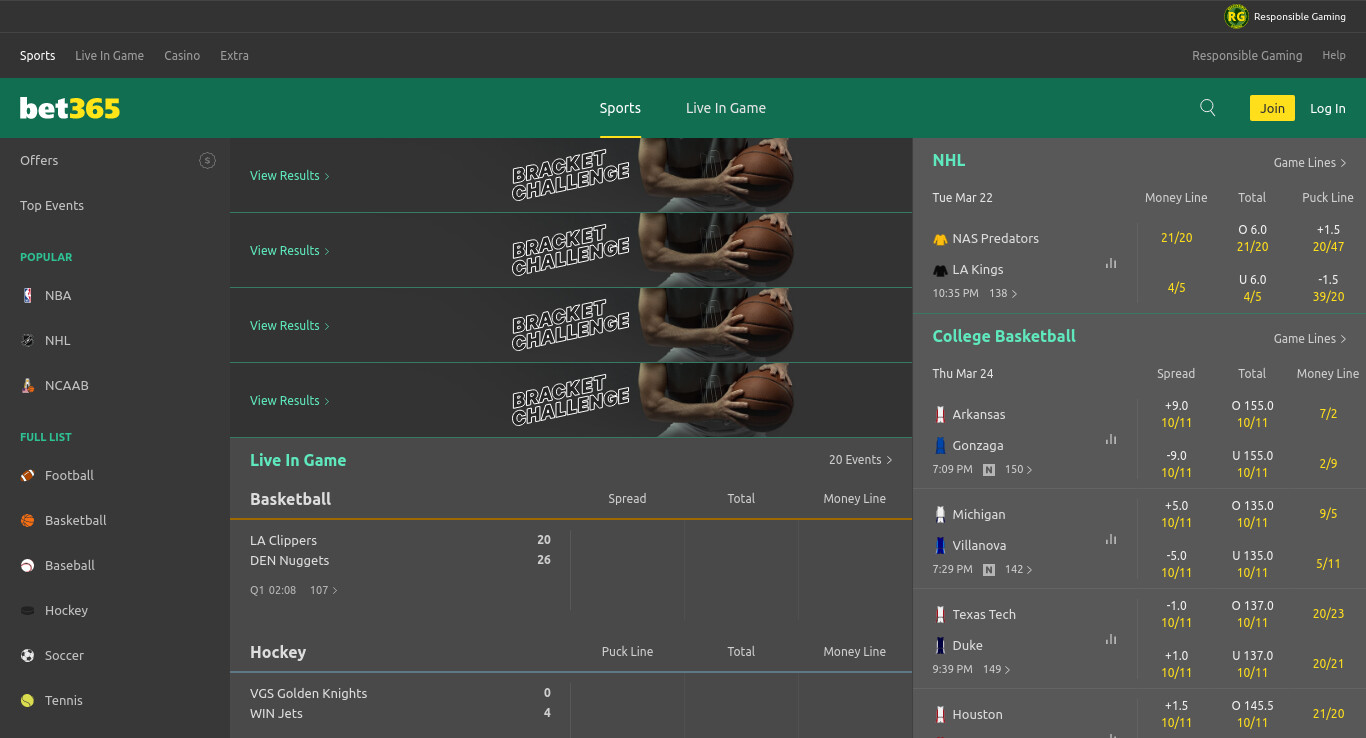Open stats chart for Predators vs Kings

click(x=1111, y=263)
